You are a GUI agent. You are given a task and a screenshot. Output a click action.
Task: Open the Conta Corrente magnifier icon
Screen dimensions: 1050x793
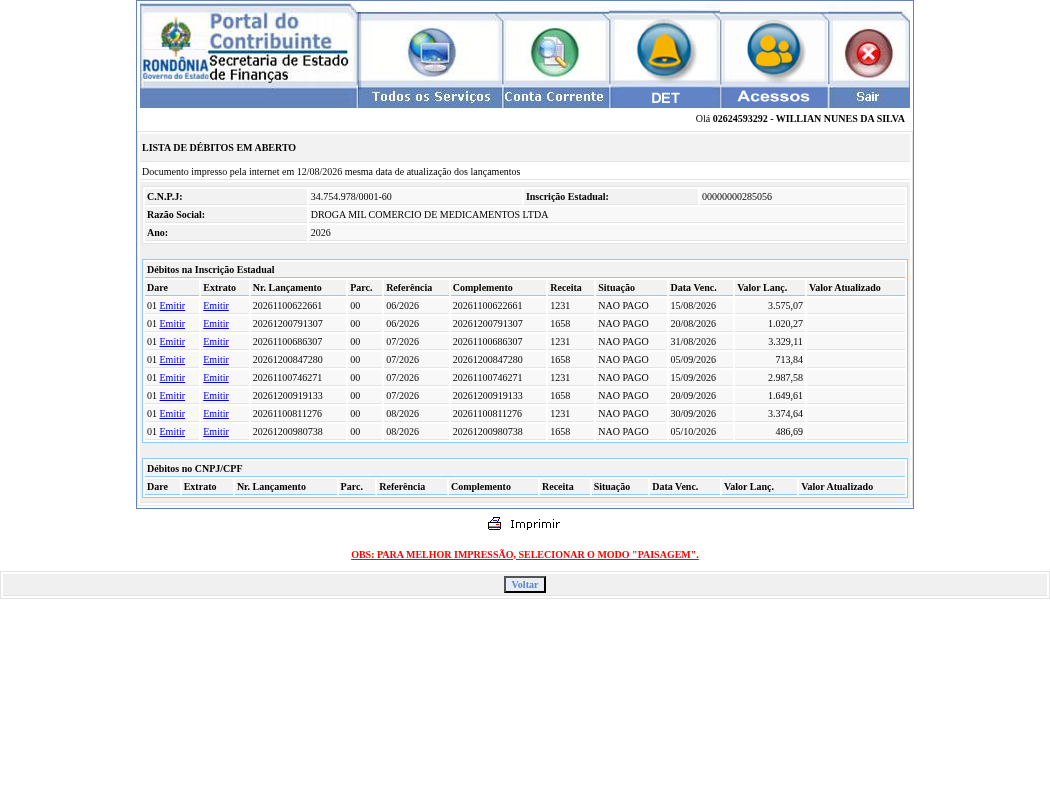[x=554, y=52]
